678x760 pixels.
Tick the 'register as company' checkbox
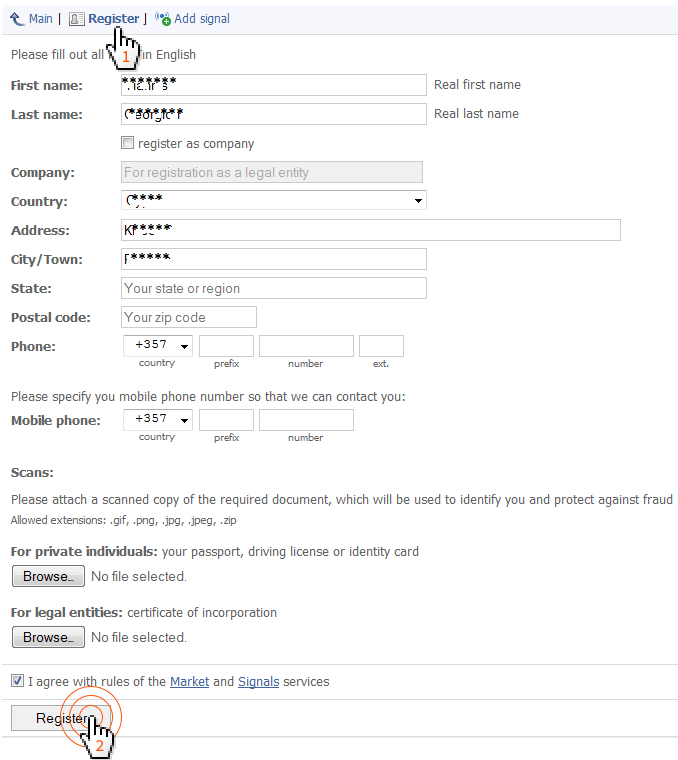[127, 143]
